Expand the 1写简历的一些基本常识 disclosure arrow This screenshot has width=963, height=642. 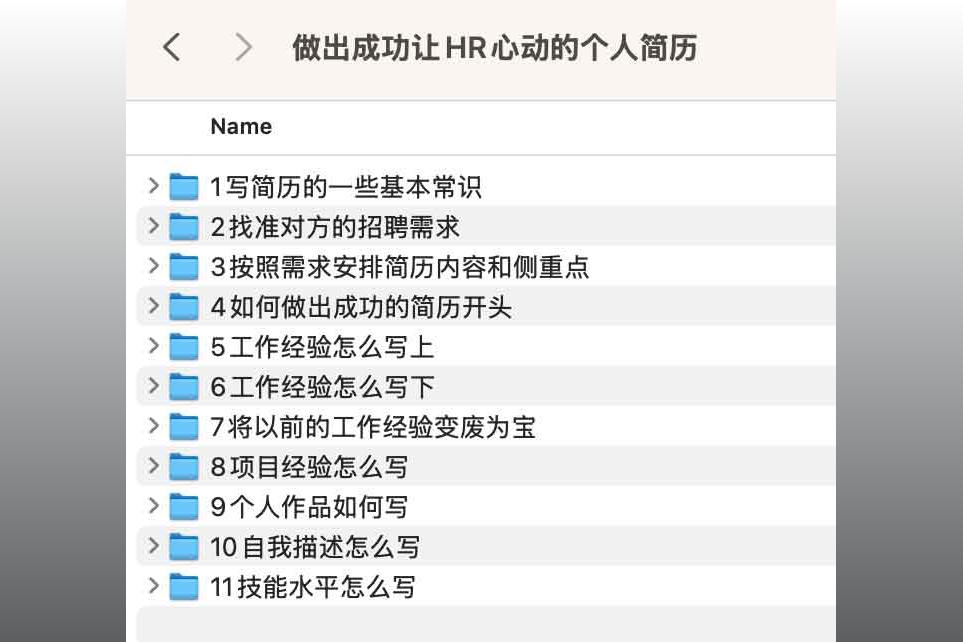[x=154, y=185]
